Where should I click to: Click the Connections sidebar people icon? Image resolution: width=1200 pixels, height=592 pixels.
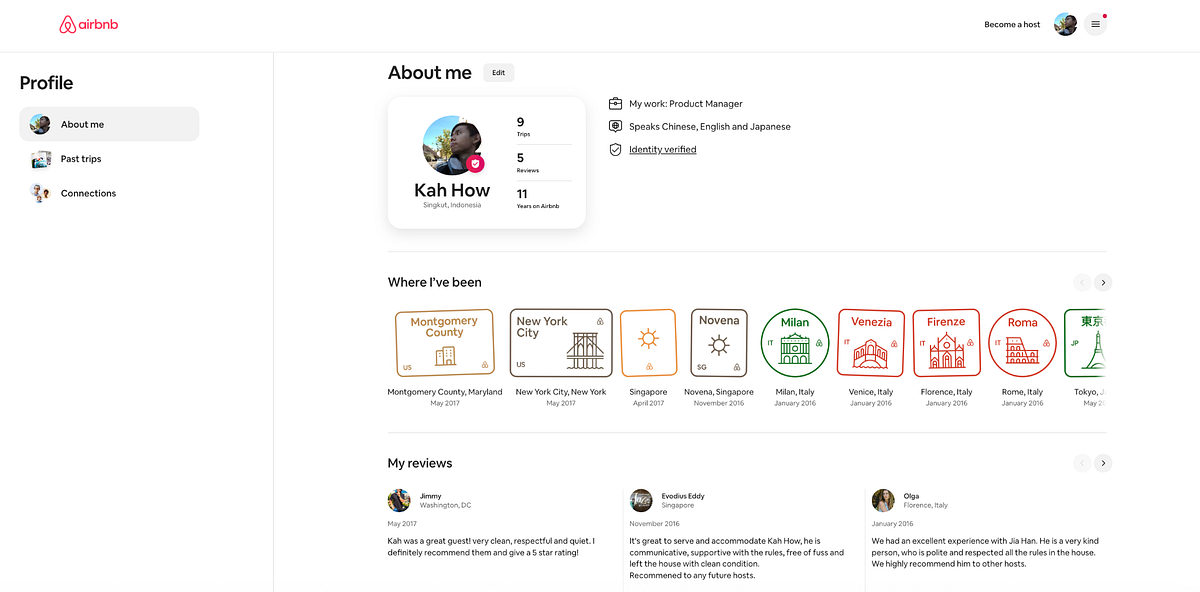point(40,193)
